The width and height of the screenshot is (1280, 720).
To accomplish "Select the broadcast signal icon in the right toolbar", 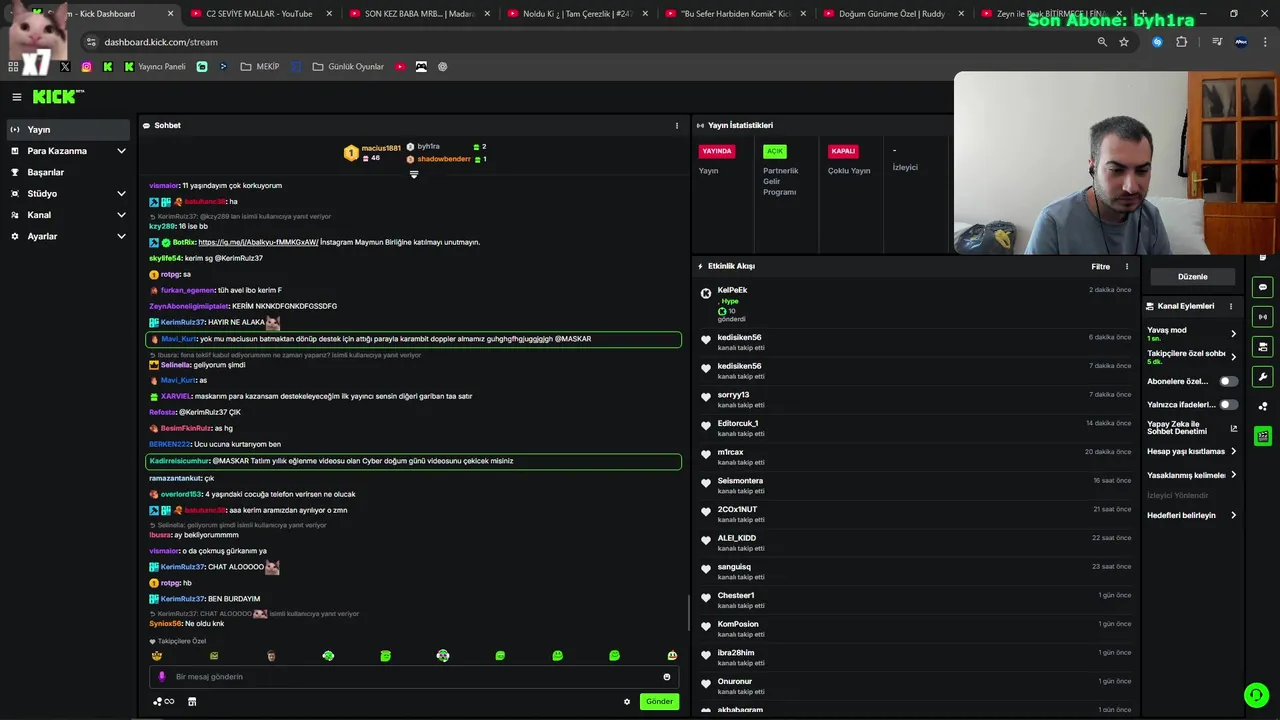I will click(1263, 317).
